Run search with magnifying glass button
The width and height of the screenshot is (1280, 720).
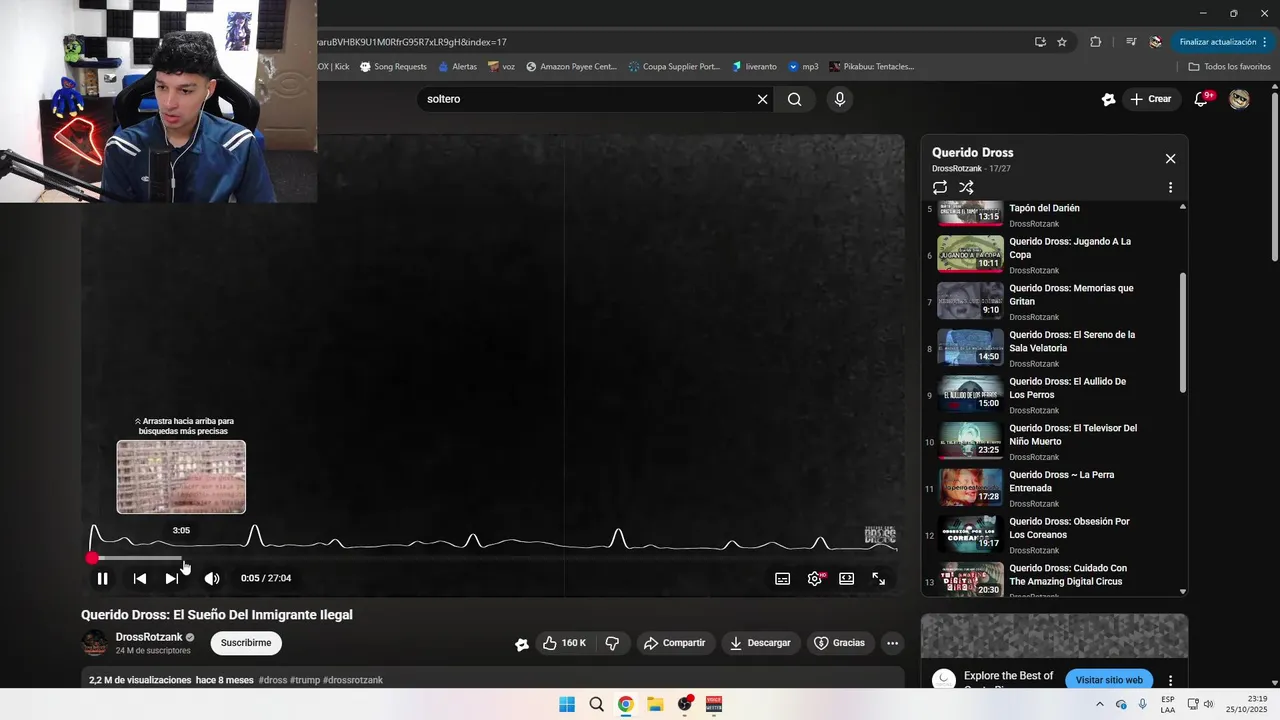click(794, 99)
